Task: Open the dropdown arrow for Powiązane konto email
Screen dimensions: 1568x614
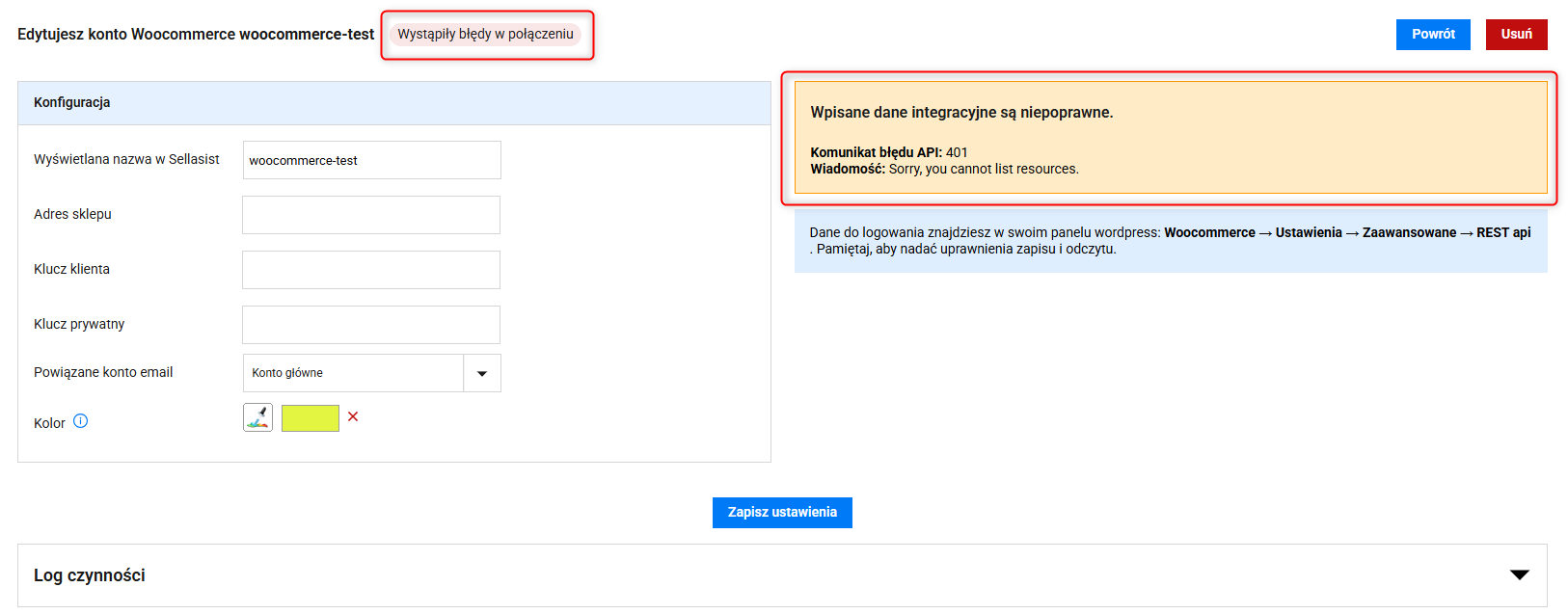Action: (482, 373)
